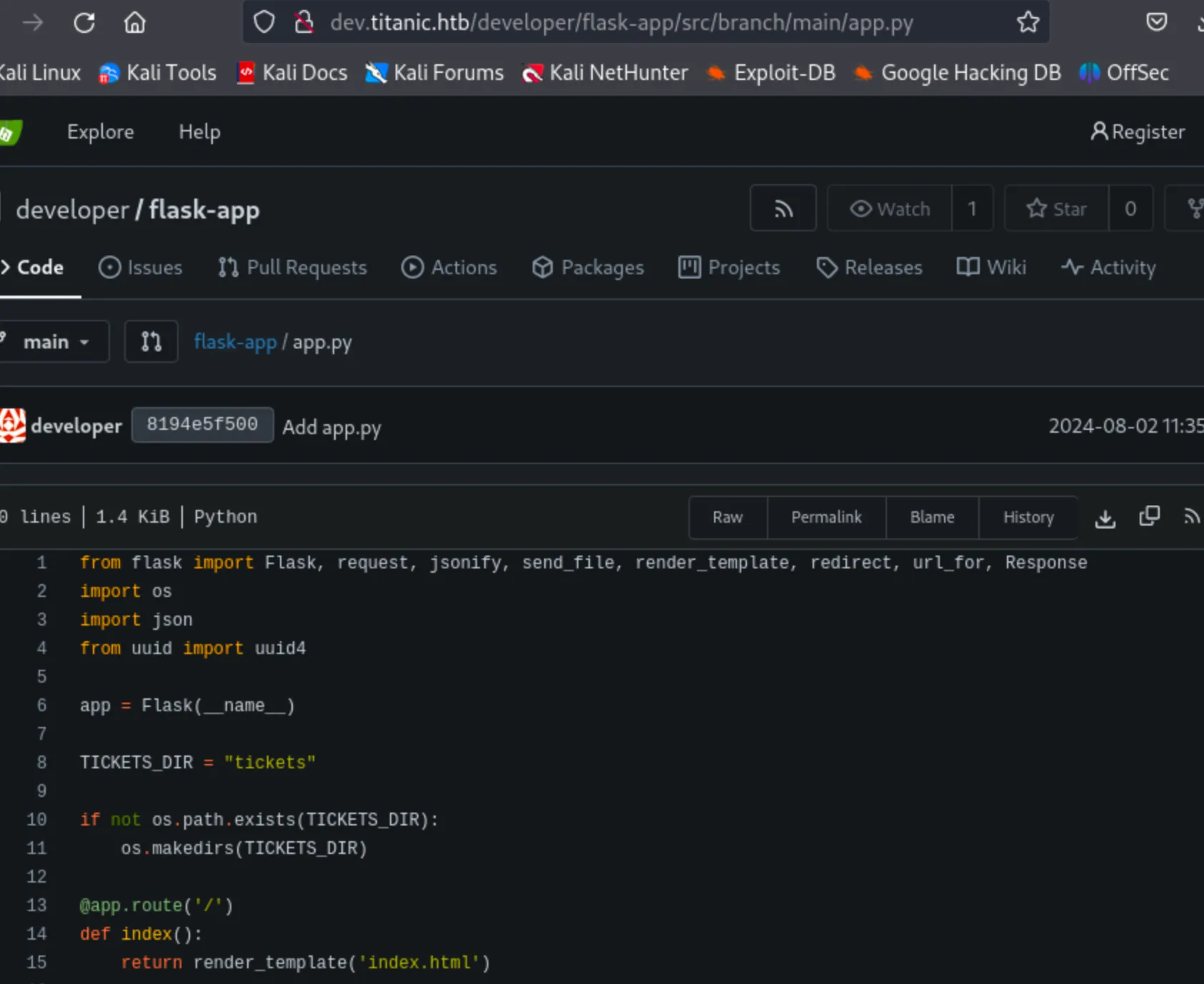Switch to the Activity tab
This screenshot has width=1204, height=984.
tap(1108, 268)
